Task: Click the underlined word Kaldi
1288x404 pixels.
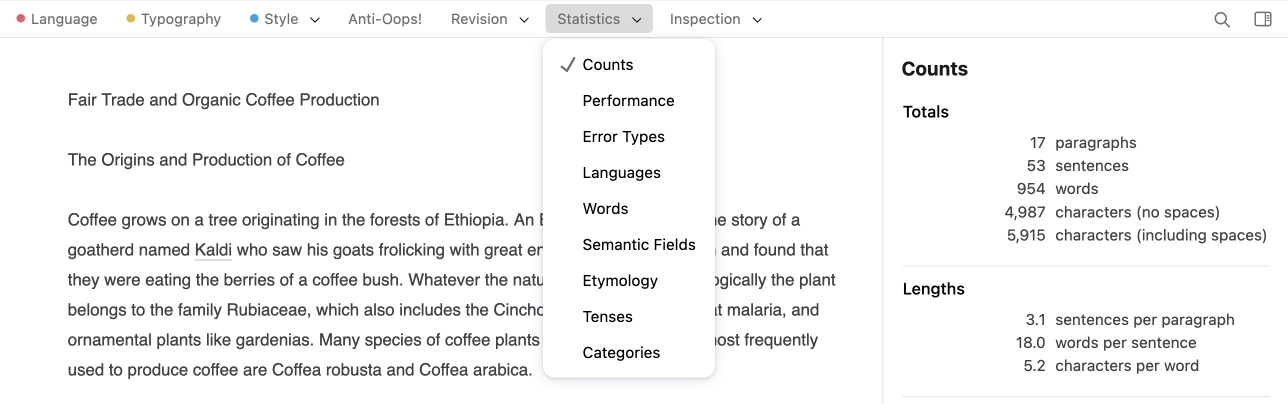Action: (213, 250)
